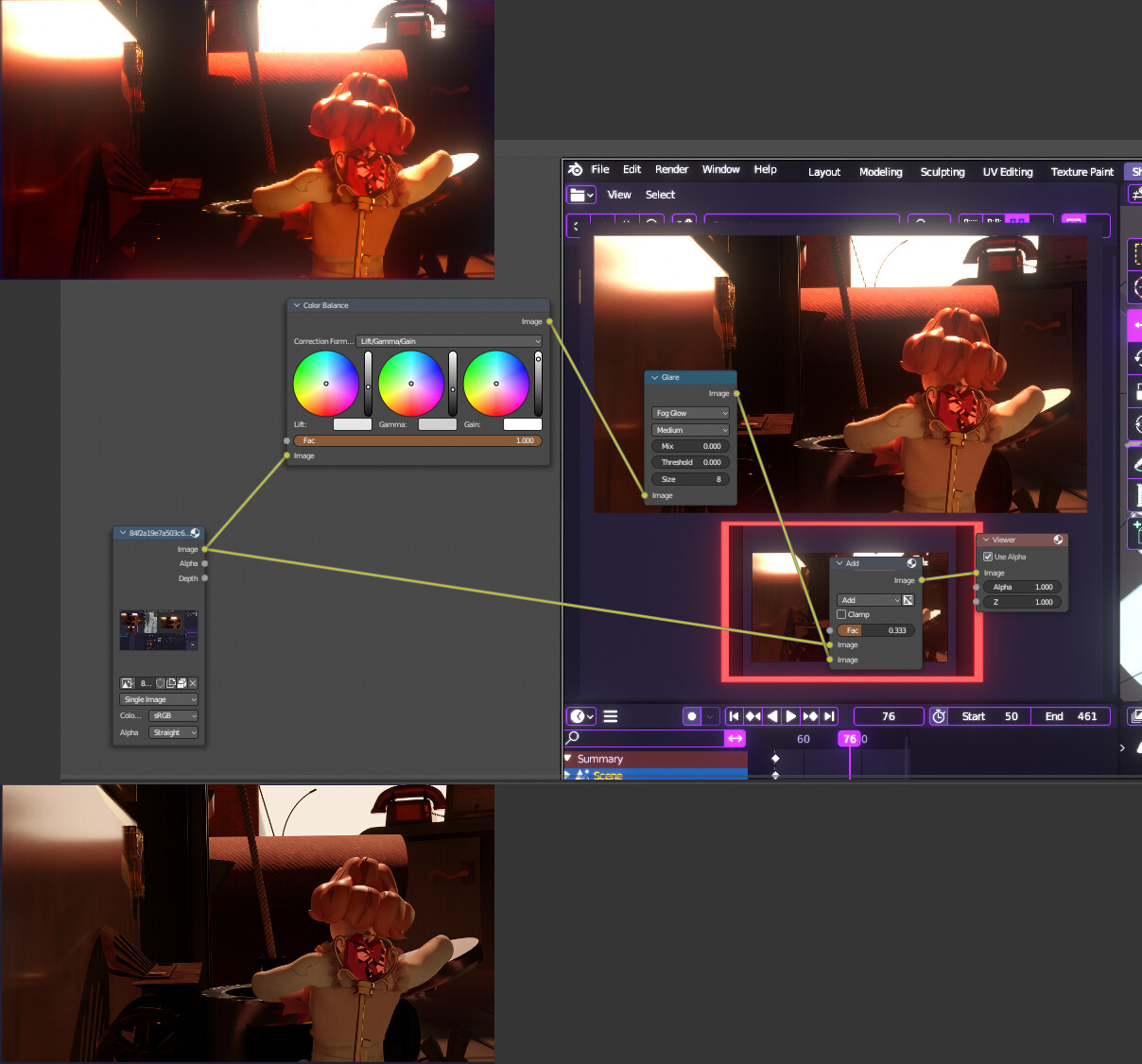Enable the Clamp checkbox on the Add node
The width and height of the screenshot is (1142, 1064).
pos(841,614)
